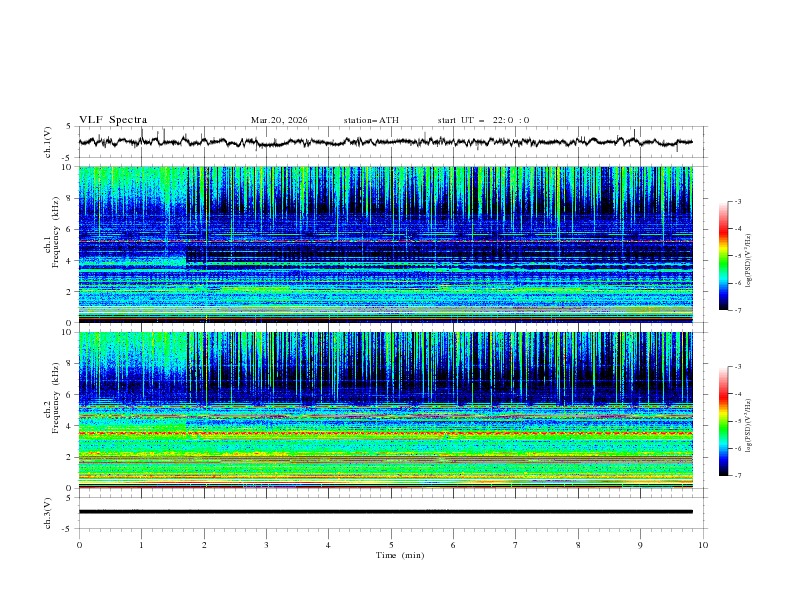Click the time axis tick label '5'

(391, 545)
